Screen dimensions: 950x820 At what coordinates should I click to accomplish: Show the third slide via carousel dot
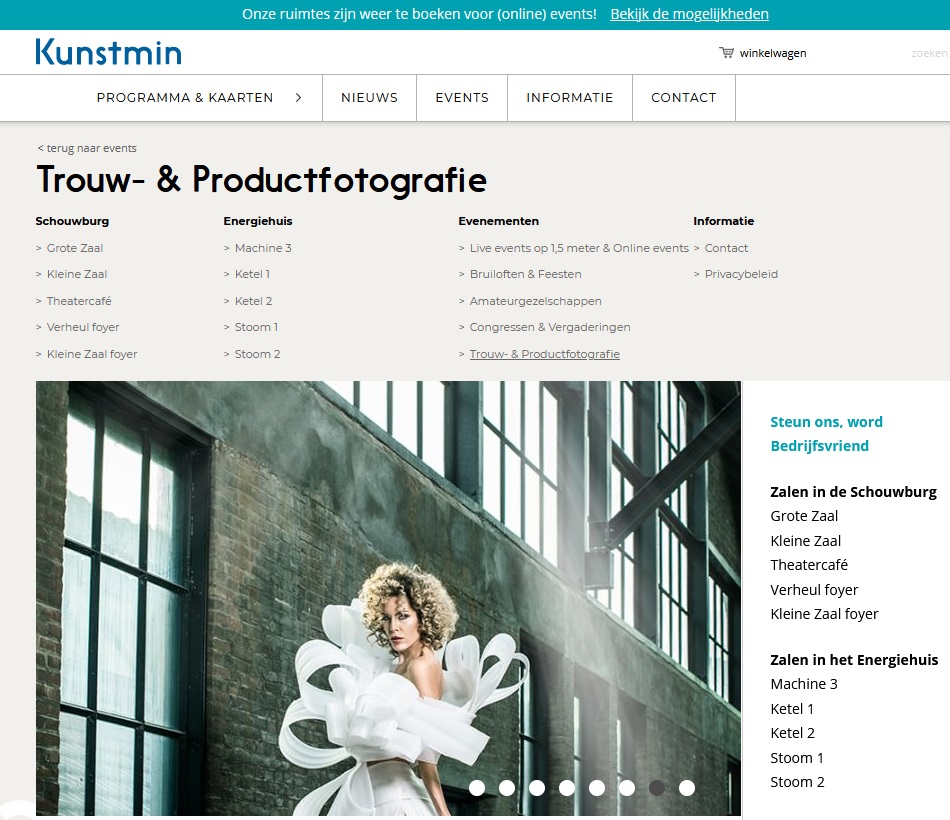coord(537,788)
